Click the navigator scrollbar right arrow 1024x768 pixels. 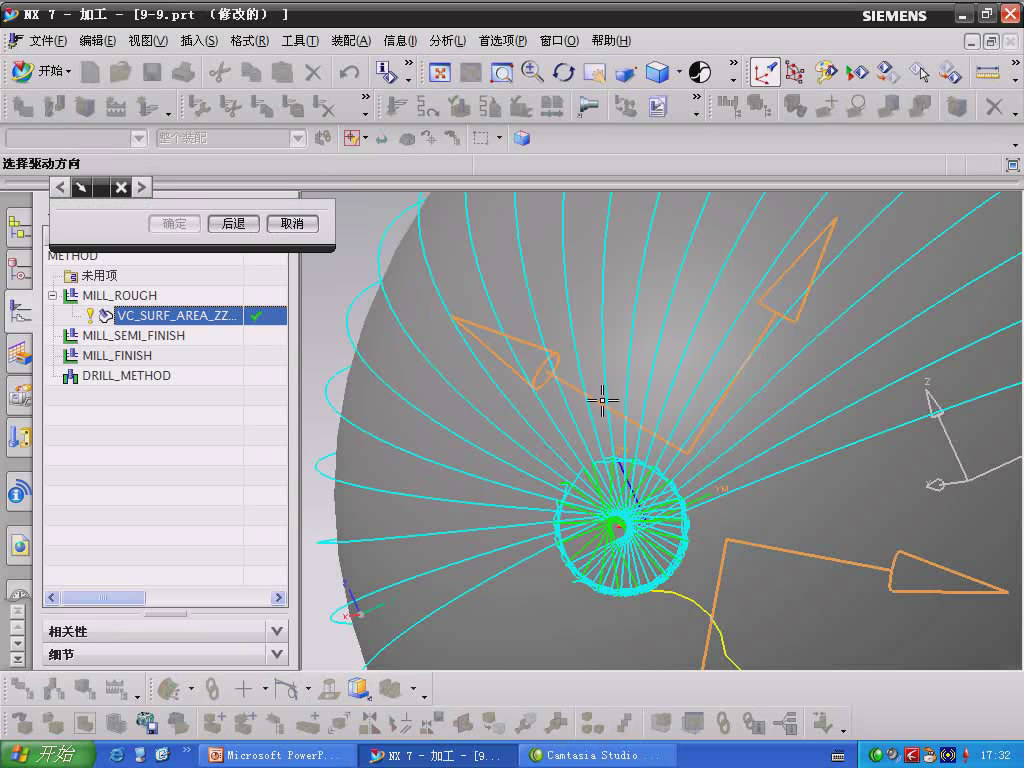coord(279,598)
